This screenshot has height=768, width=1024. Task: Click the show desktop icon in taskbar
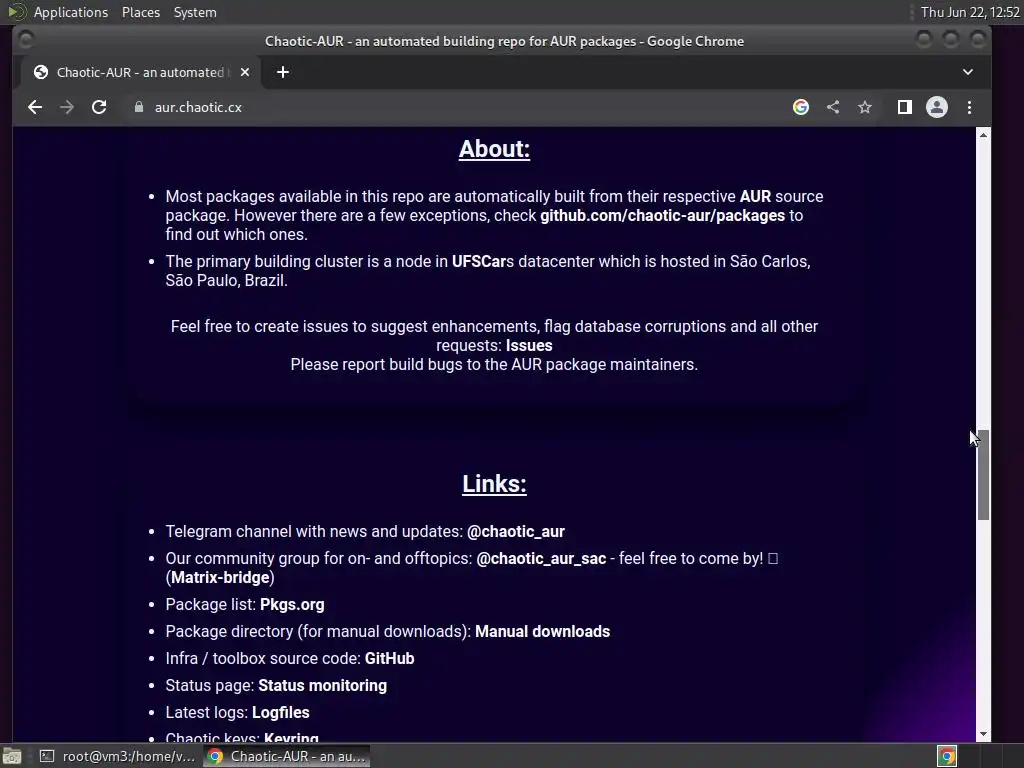(12, 756)
